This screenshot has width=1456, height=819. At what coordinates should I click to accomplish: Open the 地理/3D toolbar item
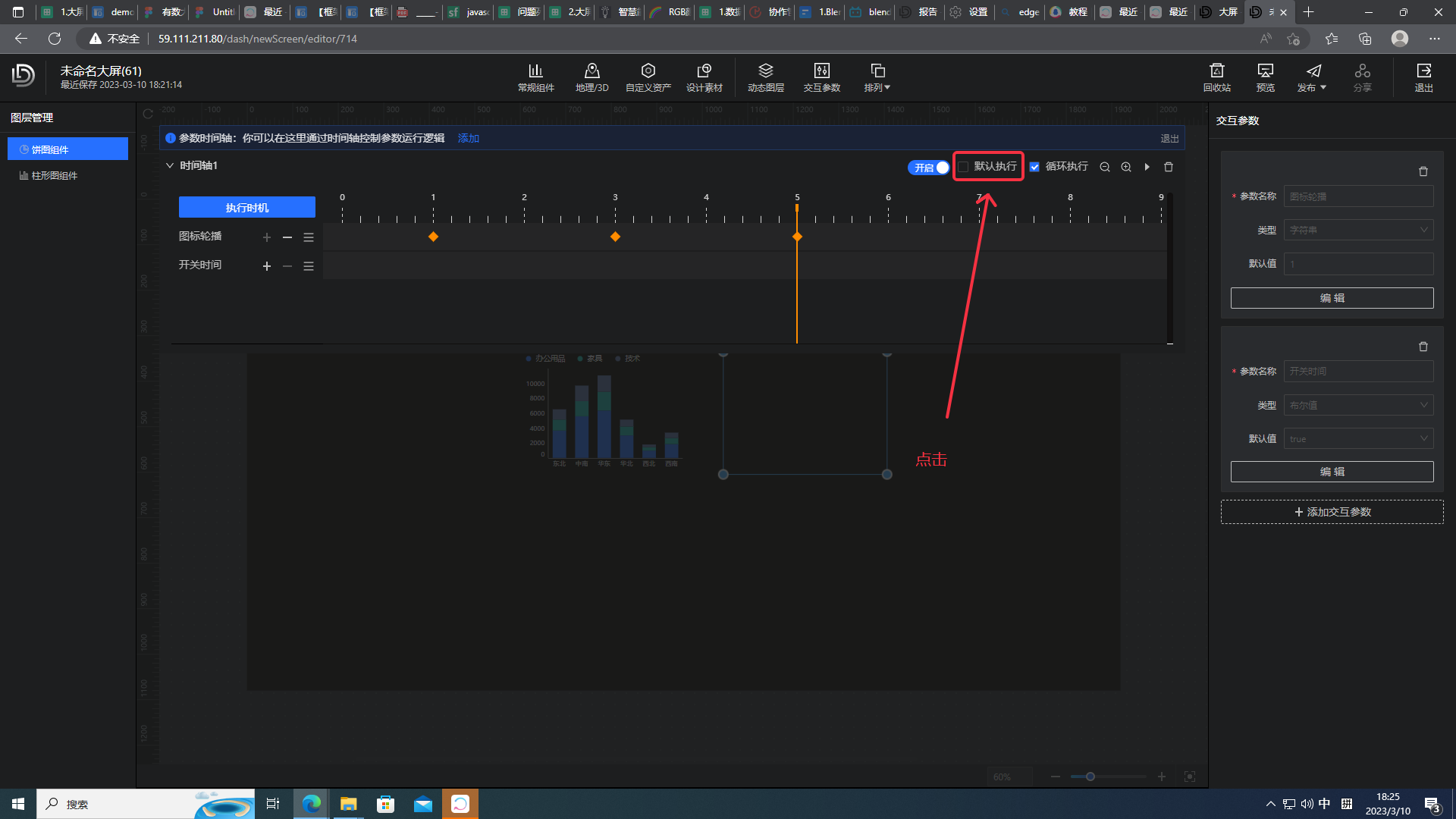591,77
